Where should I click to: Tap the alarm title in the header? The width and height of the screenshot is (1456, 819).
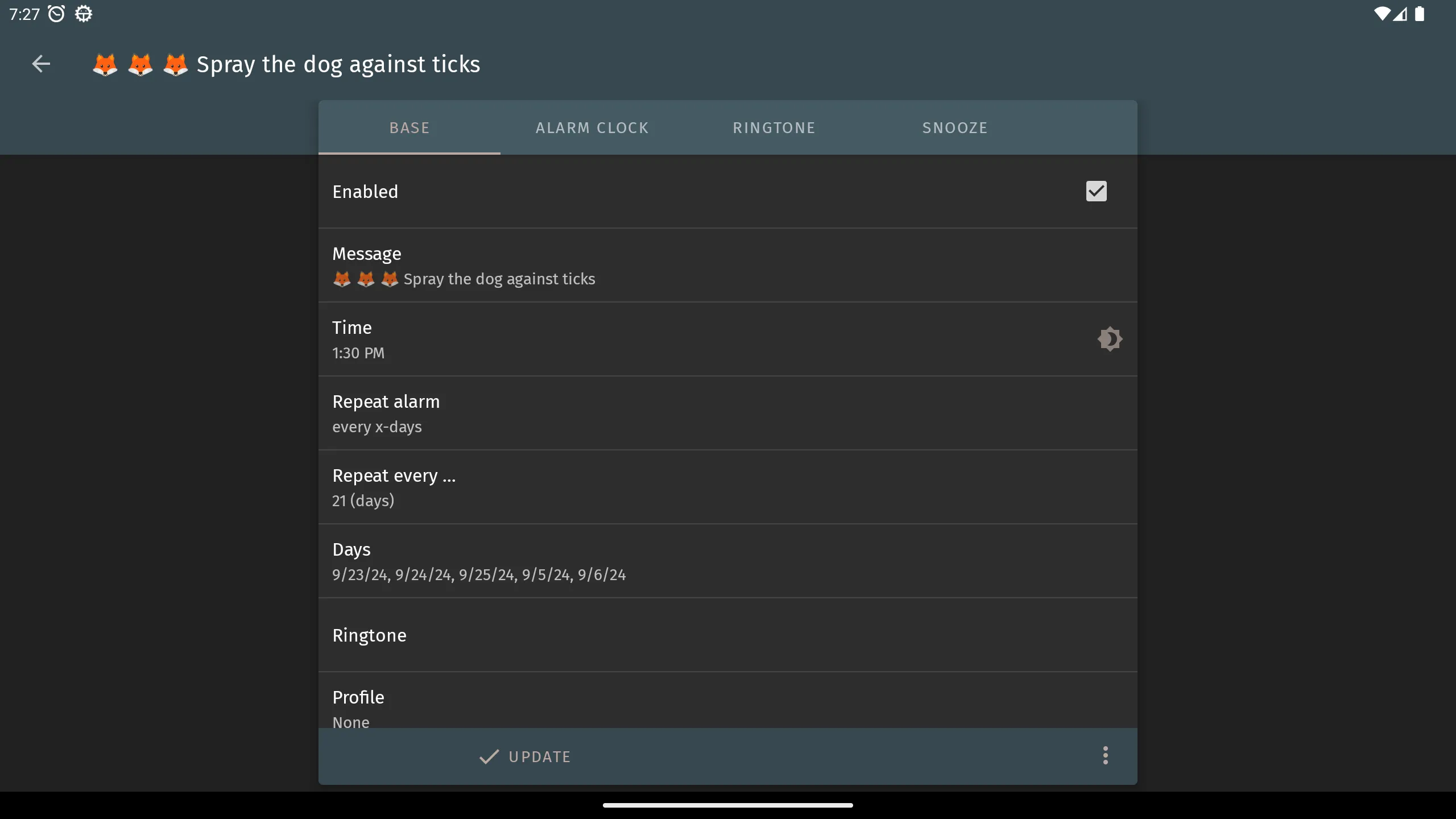click(x=286, y=64)
